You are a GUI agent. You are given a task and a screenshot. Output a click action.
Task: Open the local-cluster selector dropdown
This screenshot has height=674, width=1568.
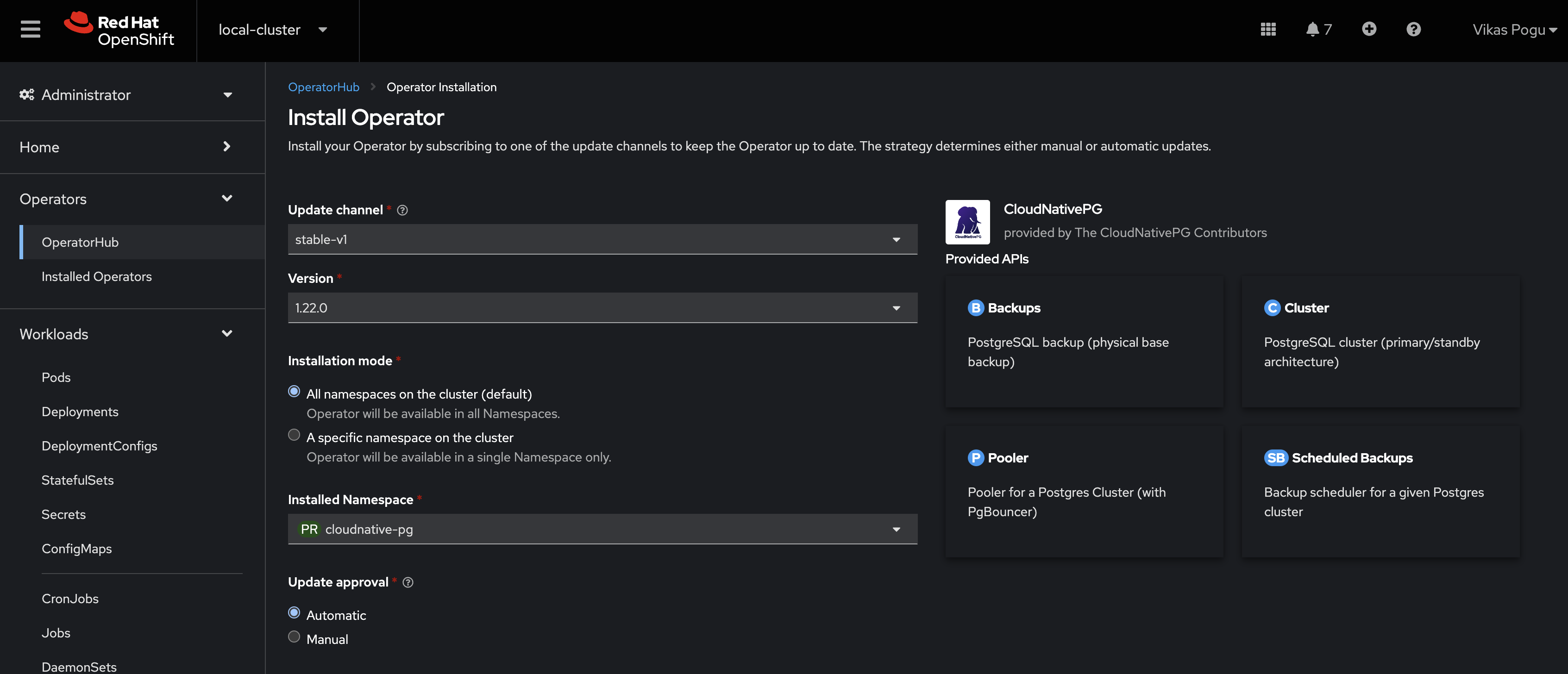274,30
